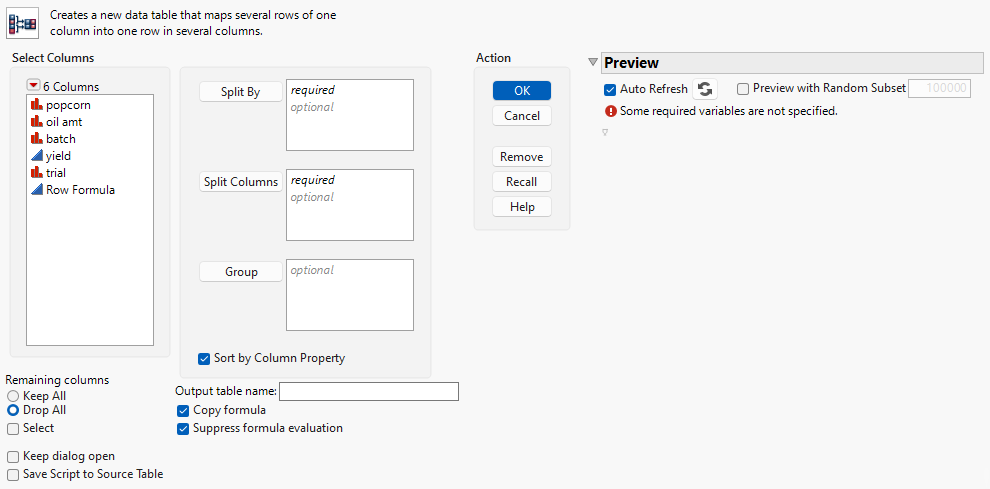Click the OK button
The height and width of the screenshot is (489, 990).
click(521, 90)
